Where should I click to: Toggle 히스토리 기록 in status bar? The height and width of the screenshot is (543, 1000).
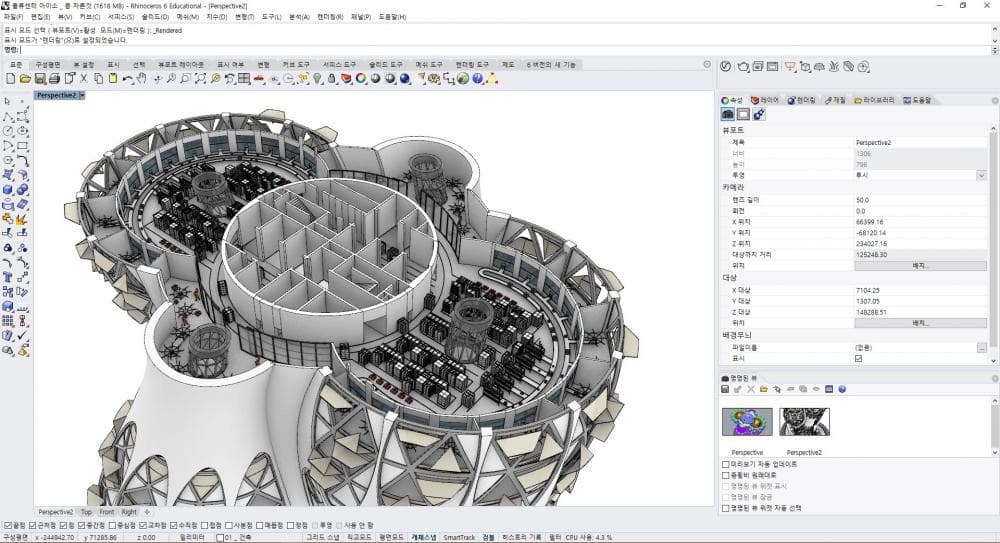tap(521, 537)
